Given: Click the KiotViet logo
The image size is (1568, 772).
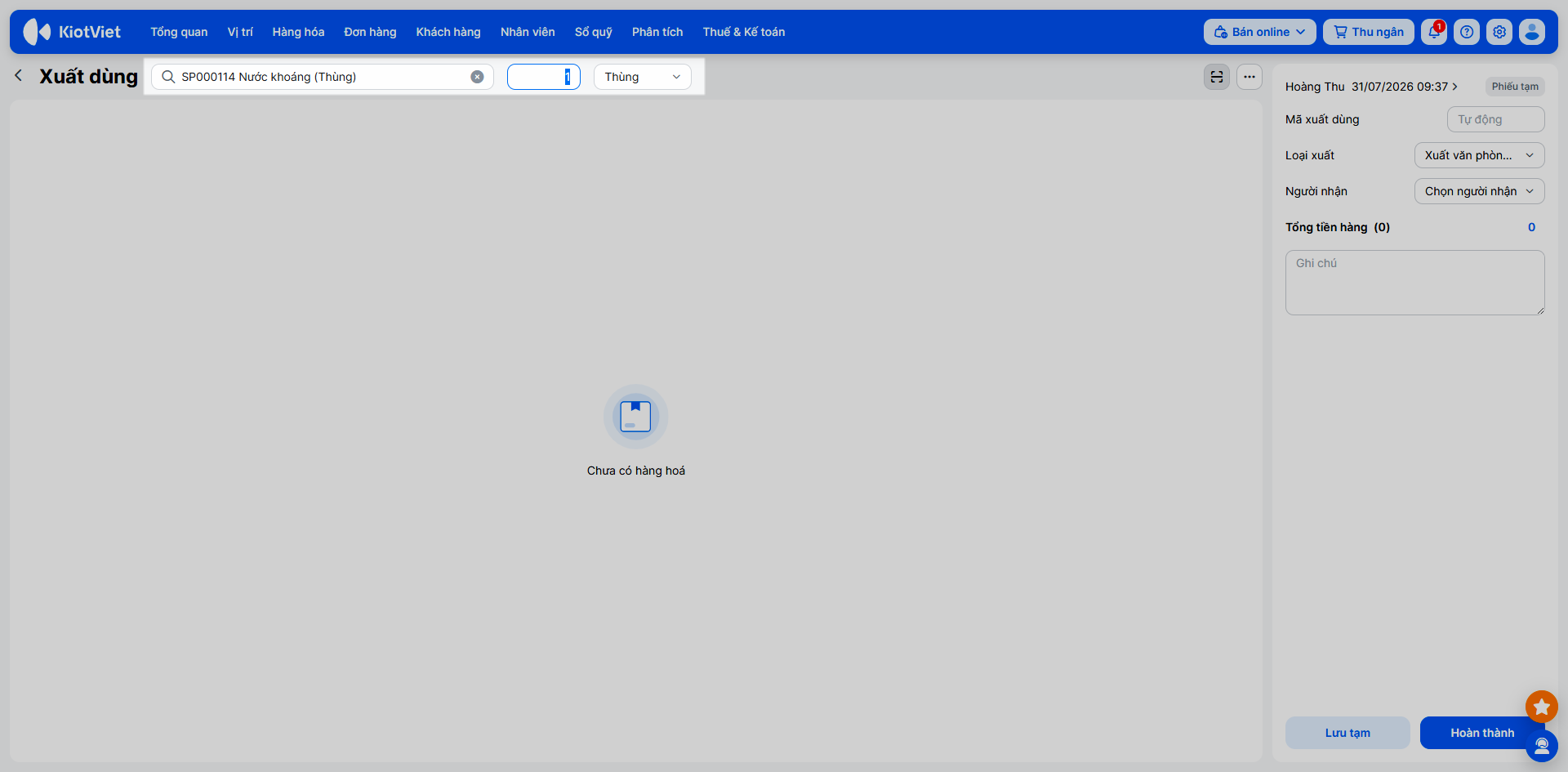Looking at the screenshot, I should [72, 32].
